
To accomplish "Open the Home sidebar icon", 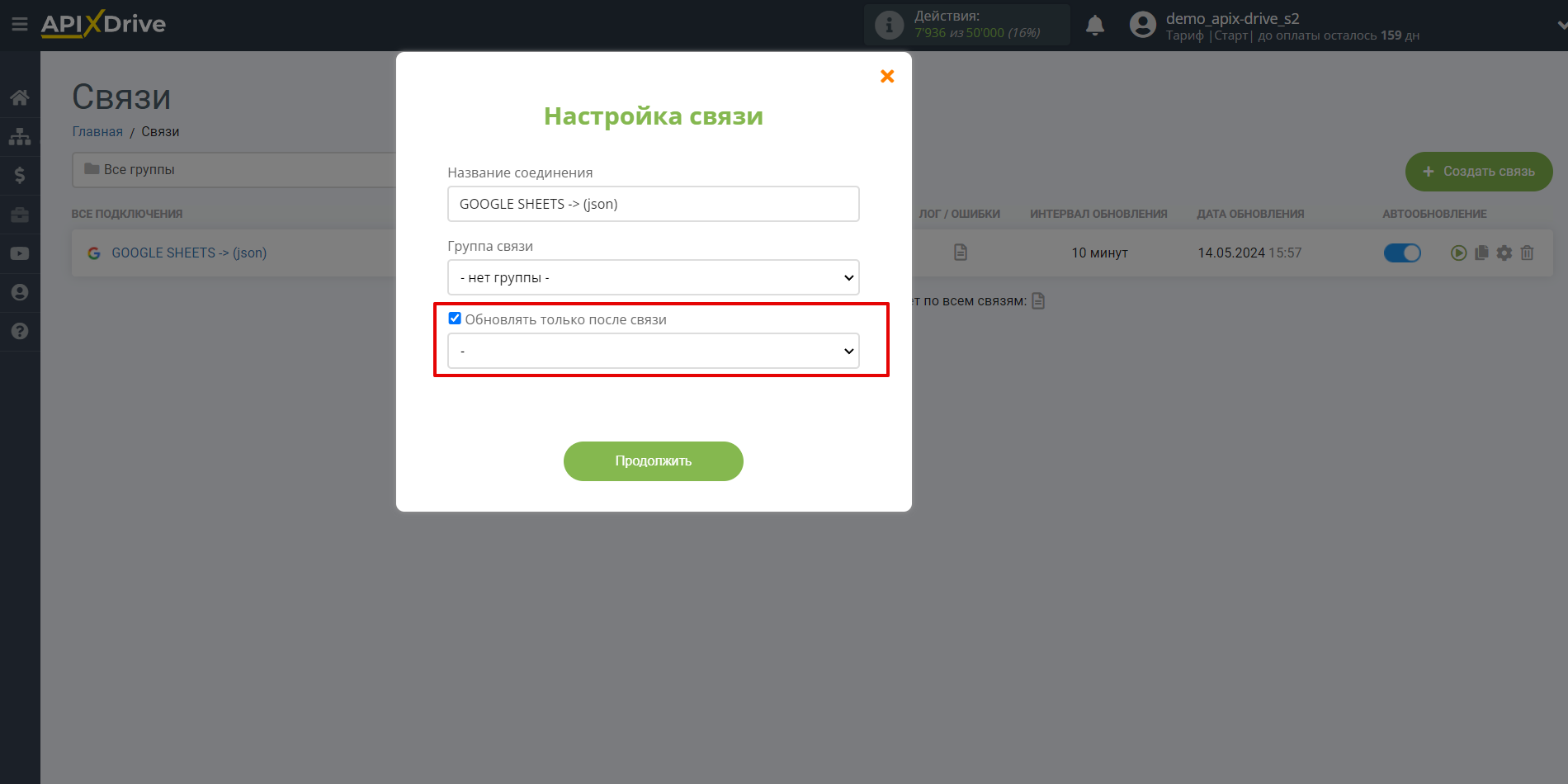I will click(20, 97).
